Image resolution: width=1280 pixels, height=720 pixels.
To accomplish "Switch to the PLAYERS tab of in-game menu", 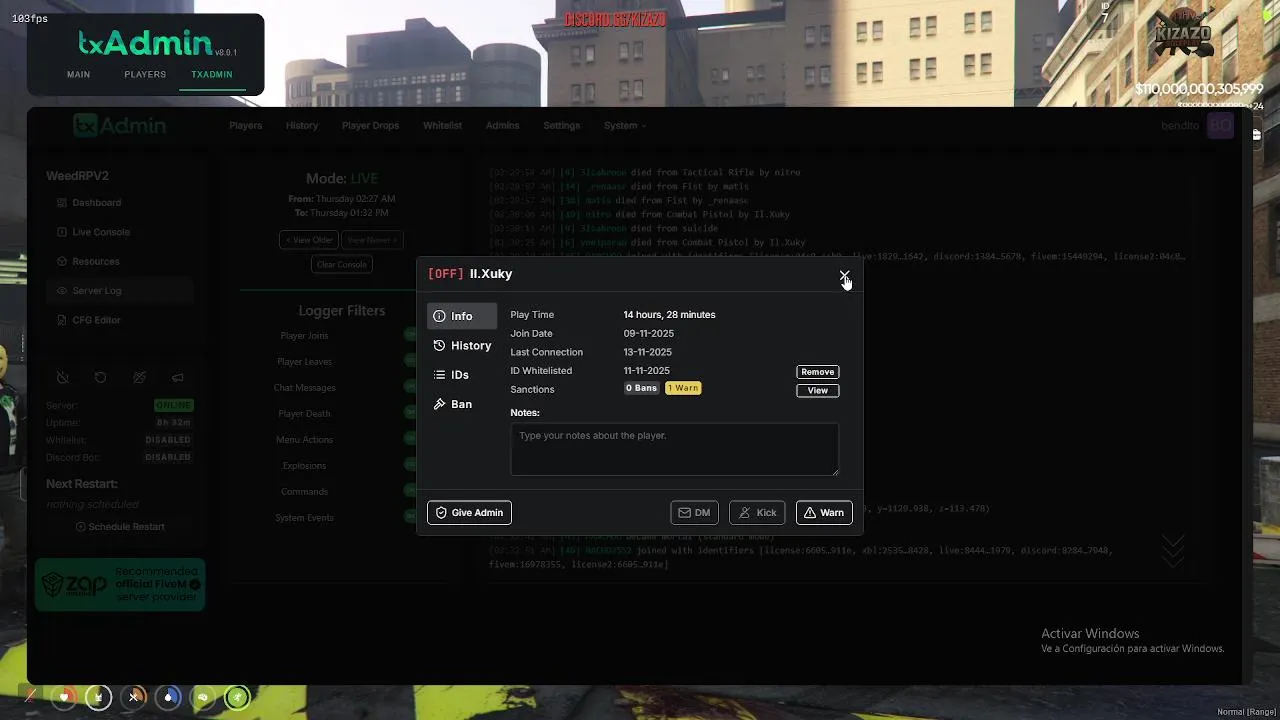I will pos(145,75).
